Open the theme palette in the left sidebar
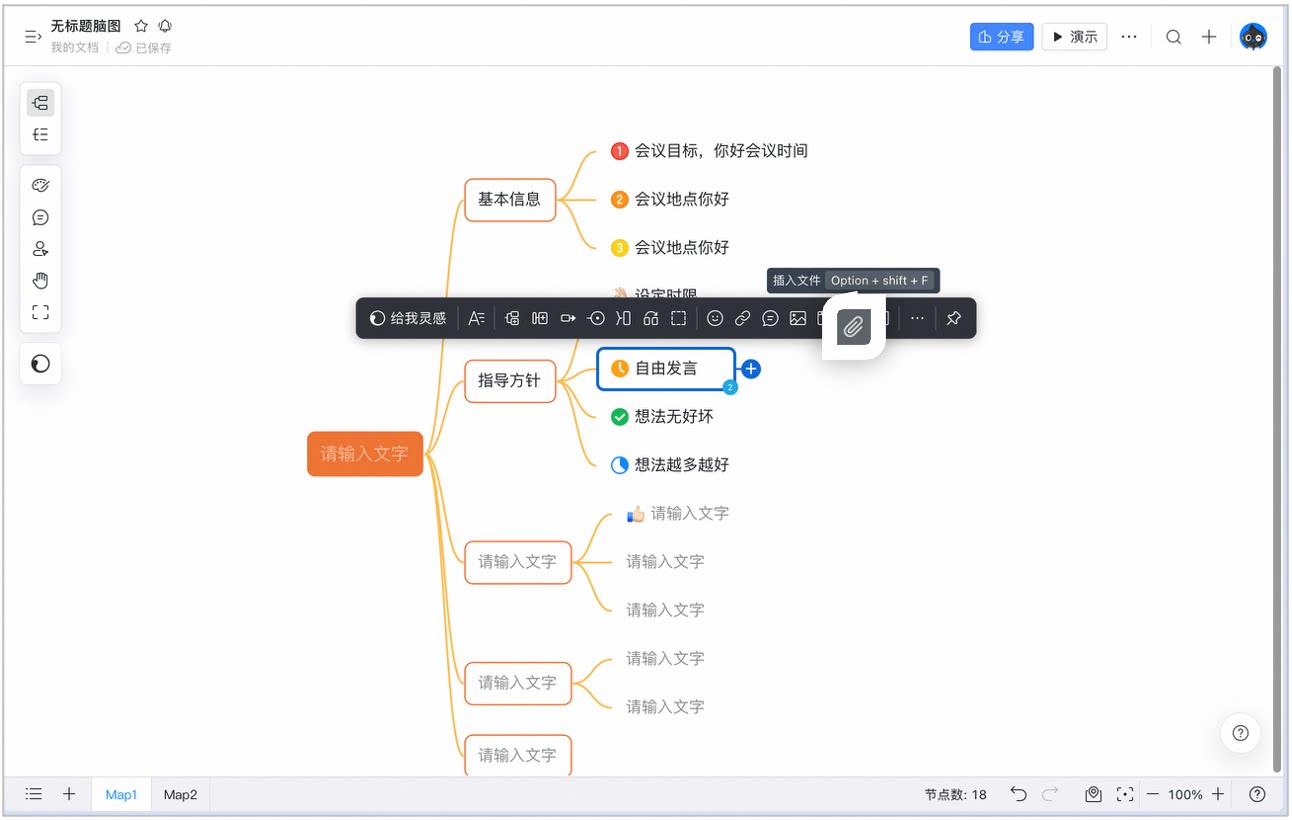 tap(41, 185)
